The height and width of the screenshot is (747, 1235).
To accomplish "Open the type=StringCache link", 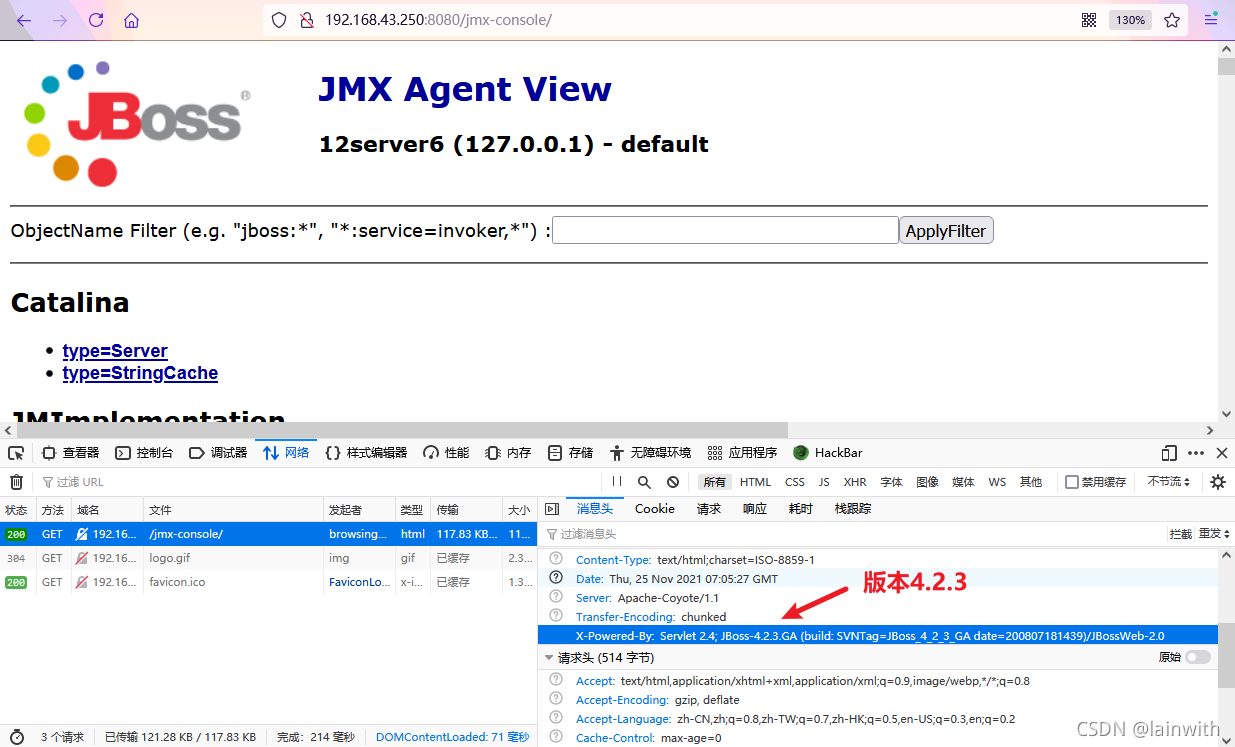I will 140,373.
